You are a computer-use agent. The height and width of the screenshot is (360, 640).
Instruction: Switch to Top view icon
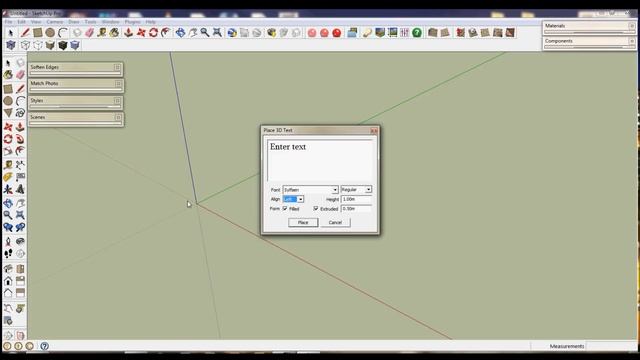25,45
